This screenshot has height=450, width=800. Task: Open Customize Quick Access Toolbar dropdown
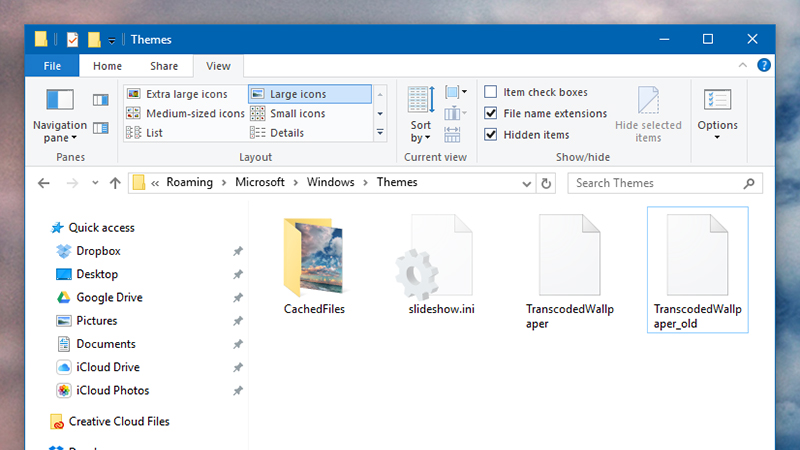112,40
